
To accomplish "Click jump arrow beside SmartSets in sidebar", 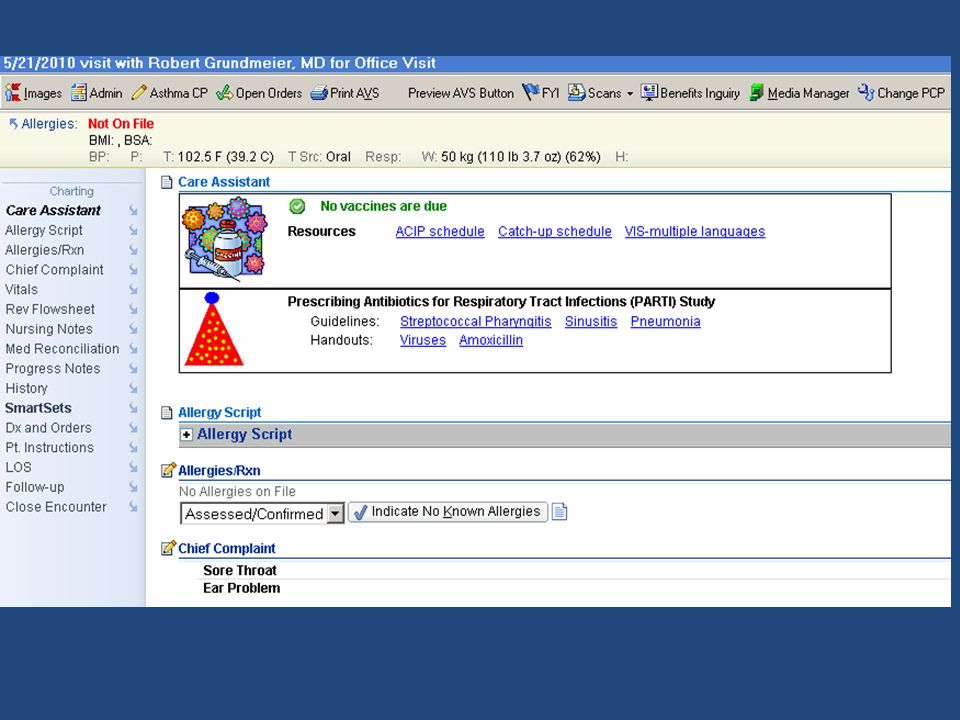I will click(133, 408).
